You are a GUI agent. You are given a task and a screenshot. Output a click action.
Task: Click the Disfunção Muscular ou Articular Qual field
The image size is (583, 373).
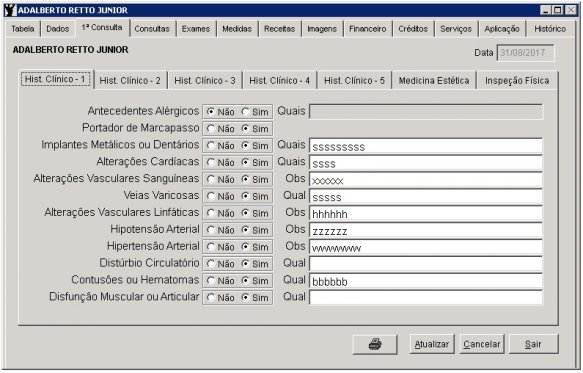click(426, 298)
